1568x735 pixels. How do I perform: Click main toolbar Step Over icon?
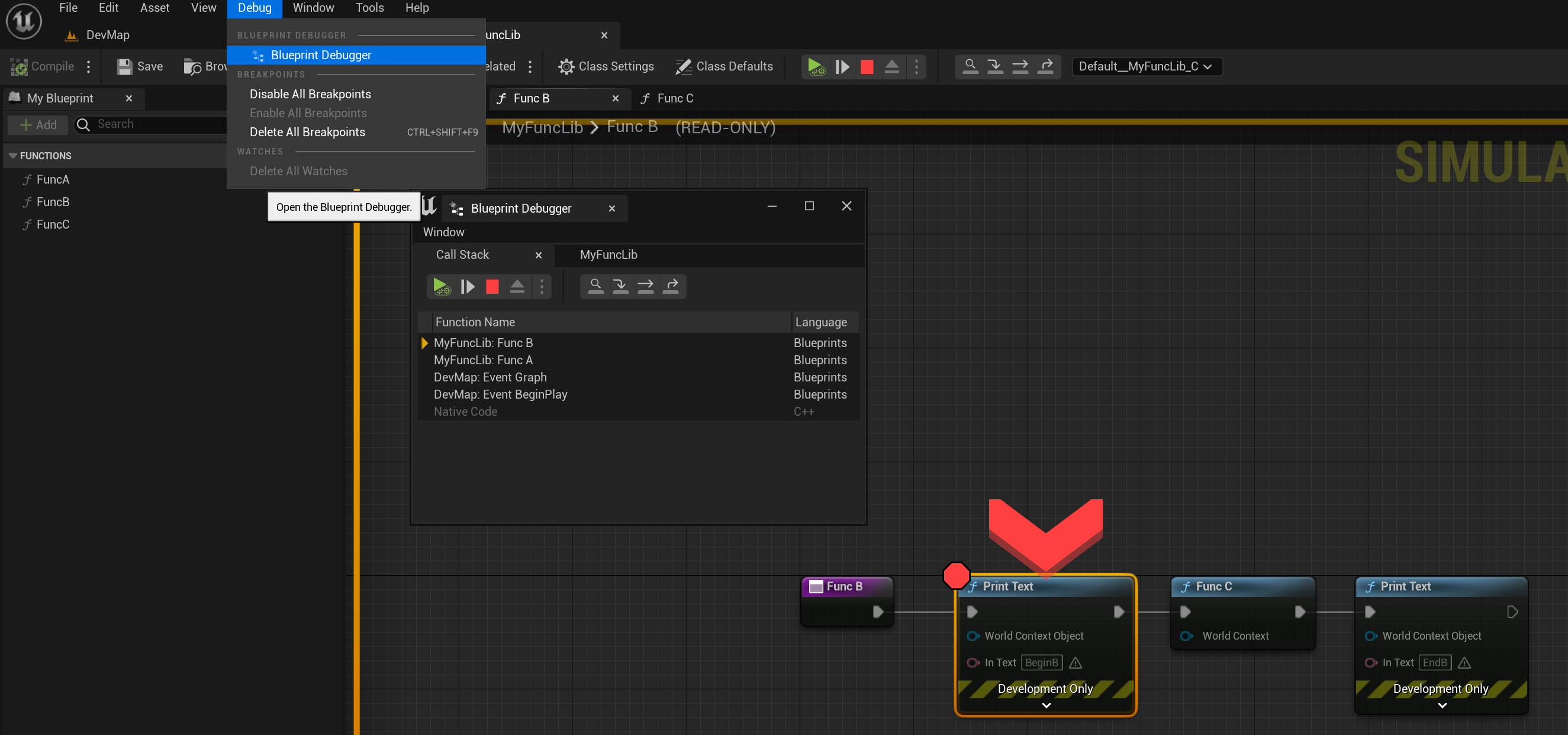coord(1020,66)
